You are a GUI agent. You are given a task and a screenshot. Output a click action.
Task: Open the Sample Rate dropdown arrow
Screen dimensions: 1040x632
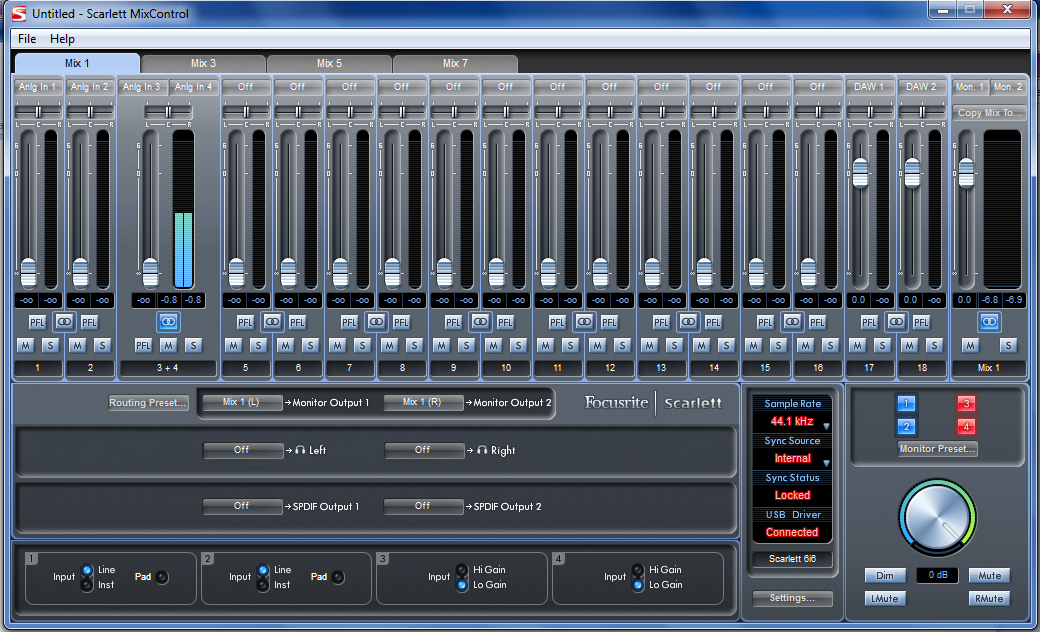tap(826, 426)
